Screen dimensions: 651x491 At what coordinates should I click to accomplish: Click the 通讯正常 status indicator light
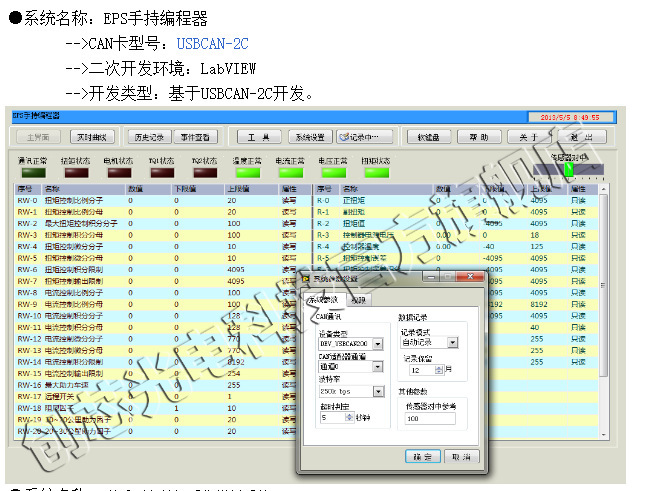pyautogui.click(x=34, y=173)
